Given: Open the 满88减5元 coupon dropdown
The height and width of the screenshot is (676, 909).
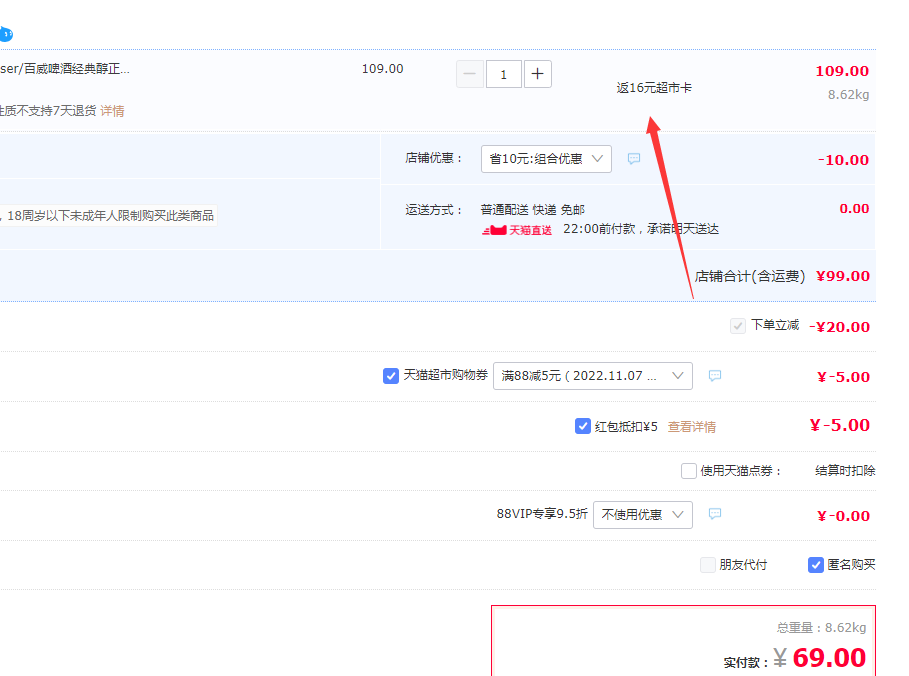Looking at the screenshot, I should pos(592,376).
